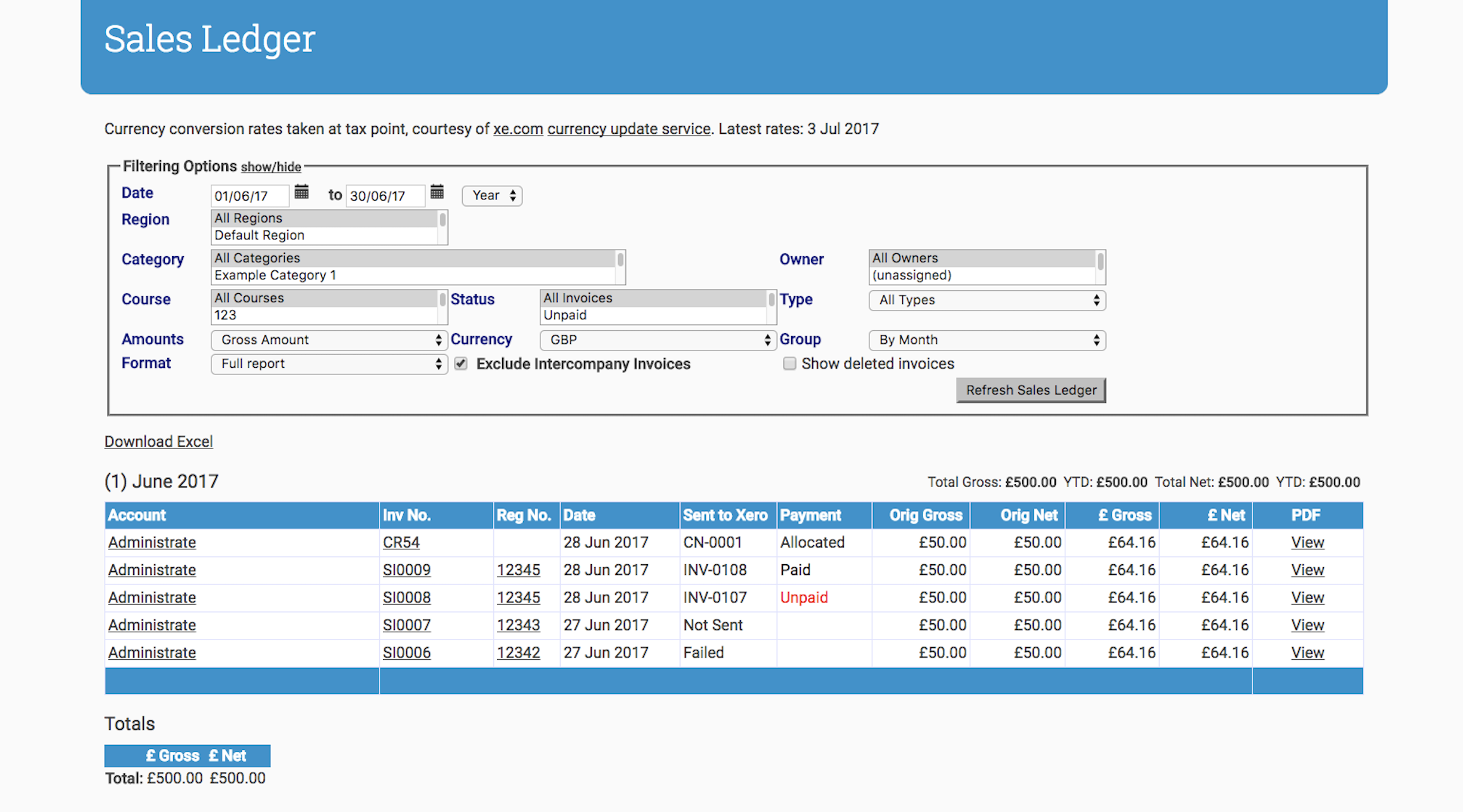Open Administrate account on CR54 row
The image size is (1463, 812).
(x=152, y=543)
